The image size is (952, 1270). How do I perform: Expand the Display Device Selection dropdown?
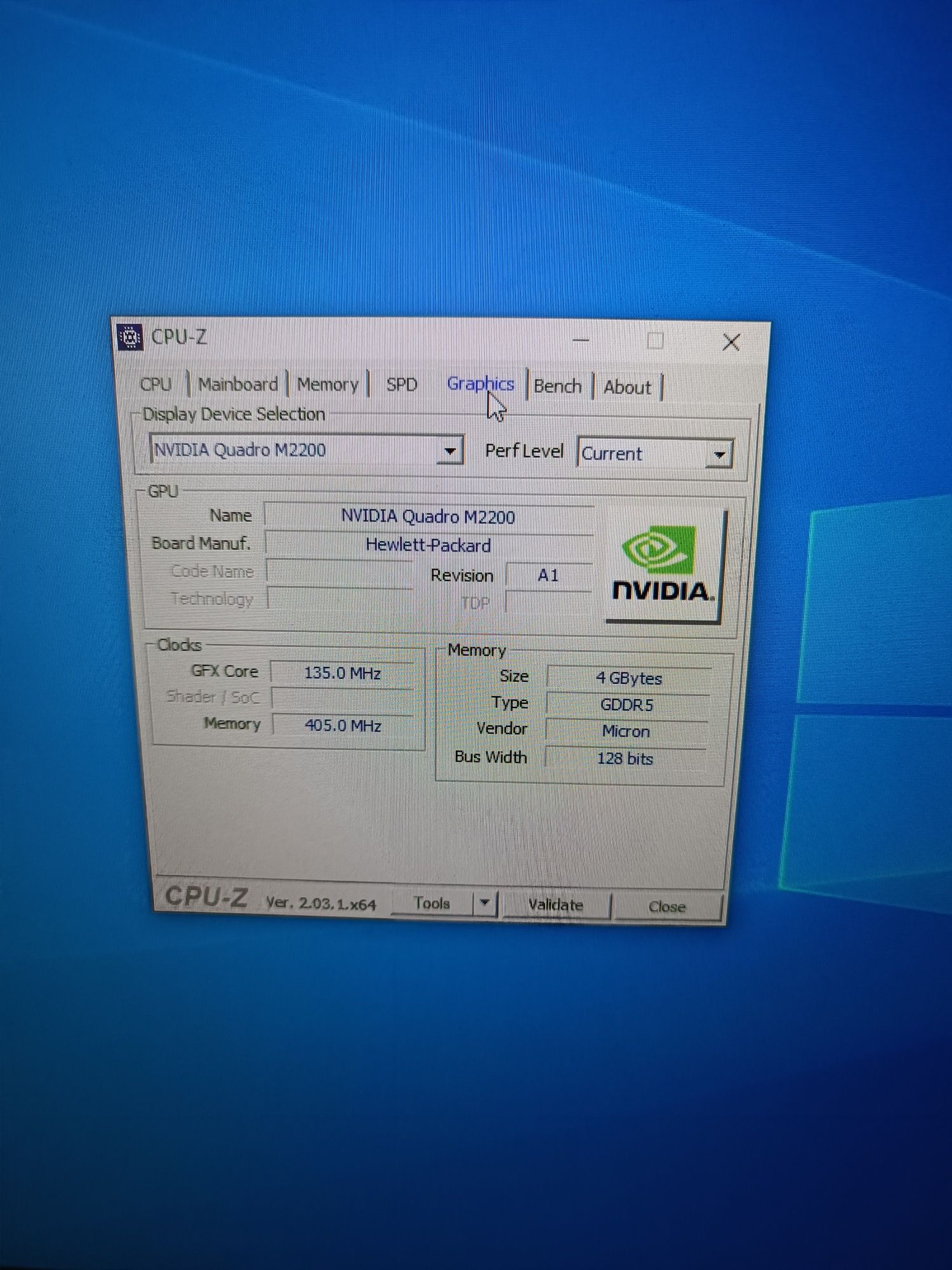click(450, 451)
